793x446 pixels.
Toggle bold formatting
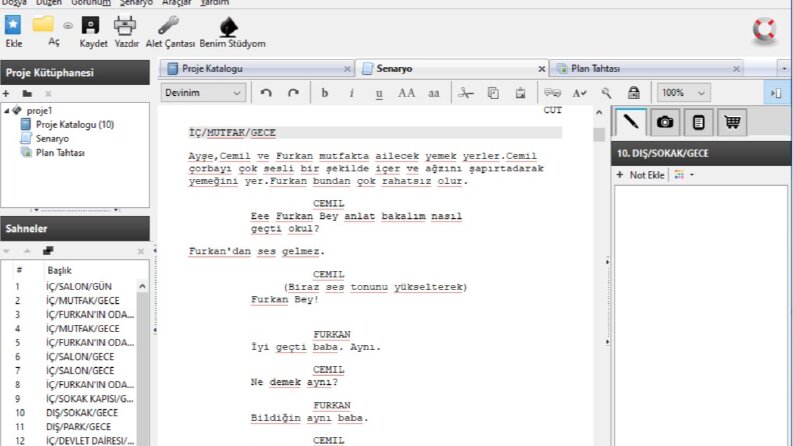point(325,93)
